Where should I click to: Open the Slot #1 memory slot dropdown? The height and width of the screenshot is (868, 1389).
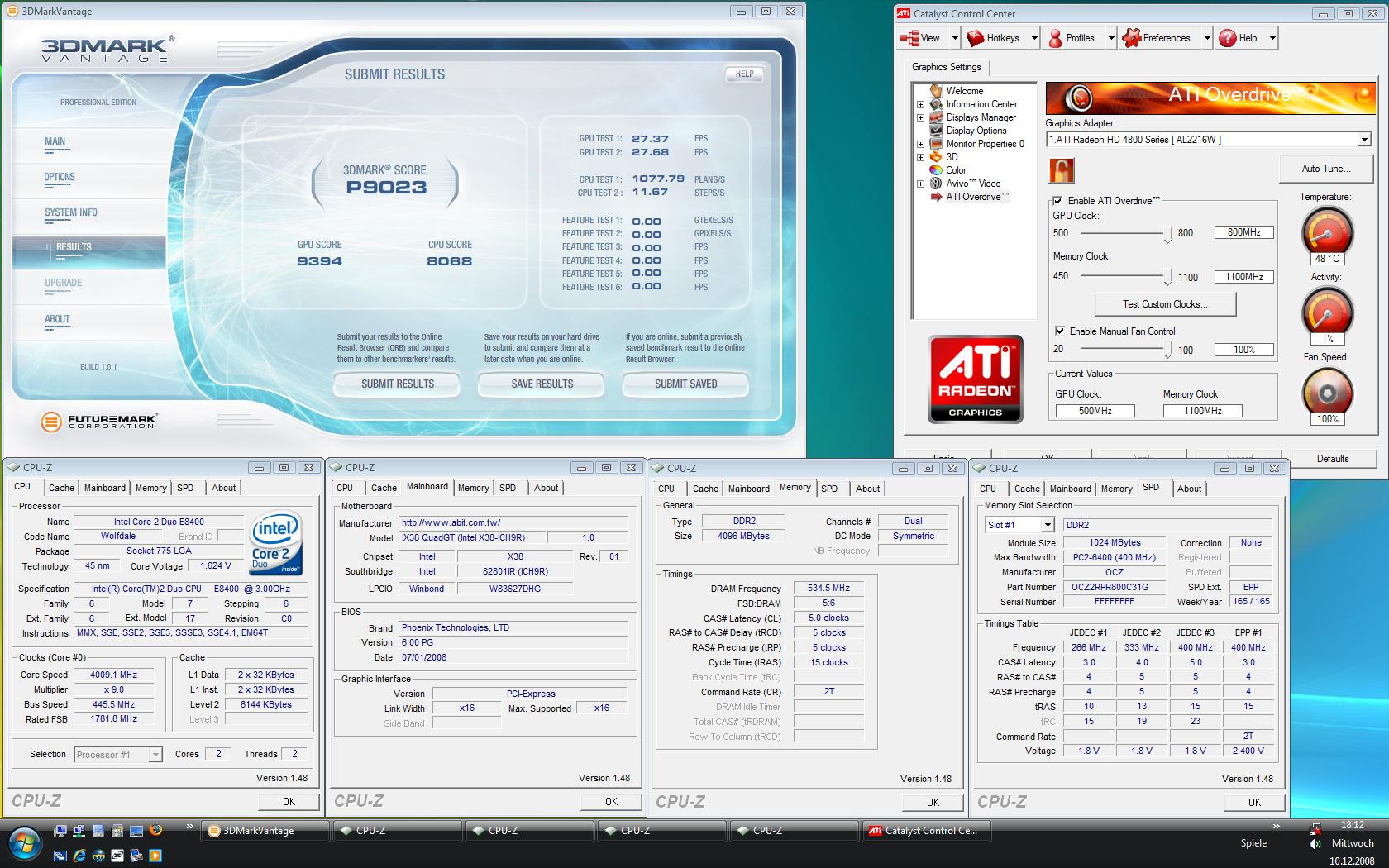click(1047, 525)
